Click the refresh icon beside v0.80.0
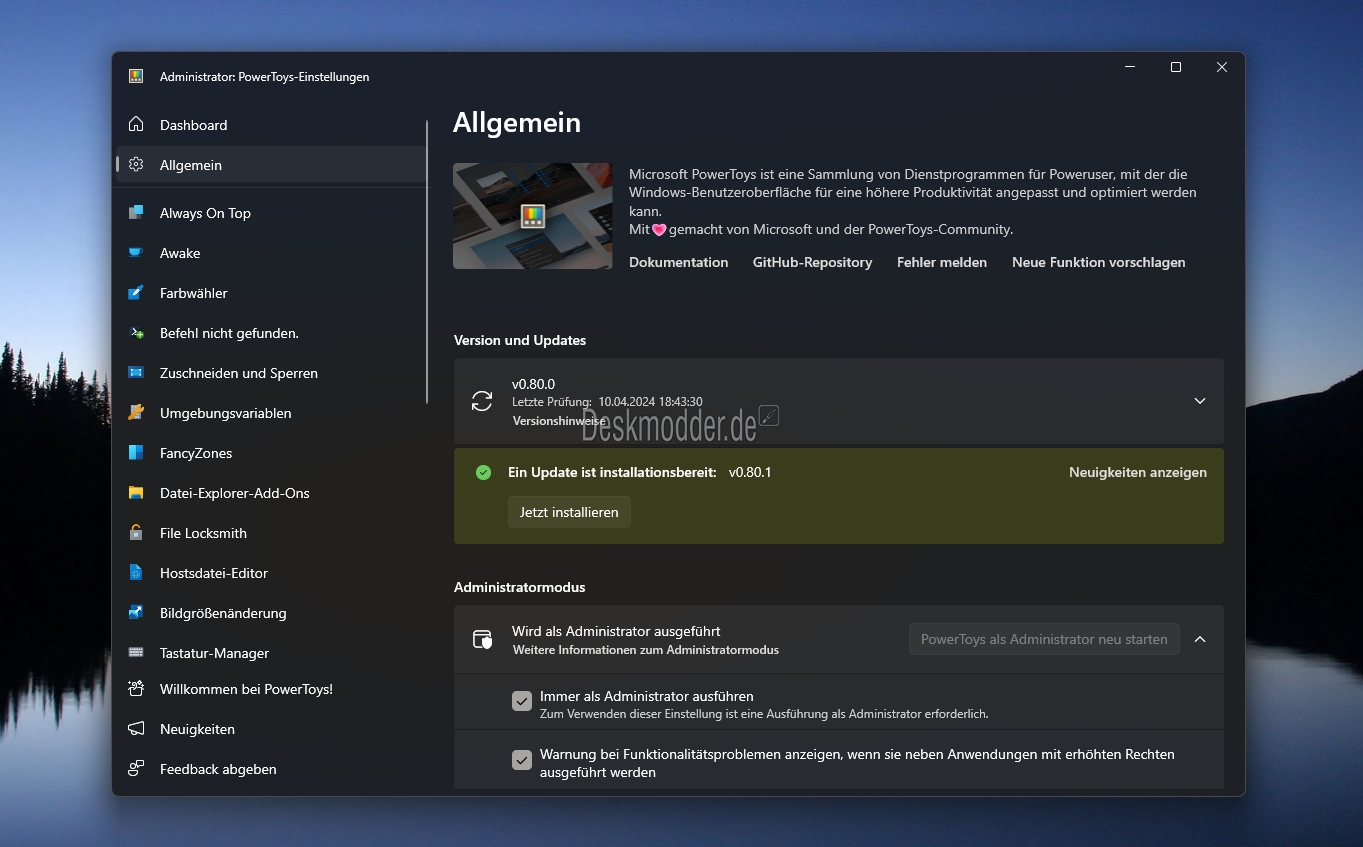The width and height of the screenshot is (1363, 847). point(482,401)
